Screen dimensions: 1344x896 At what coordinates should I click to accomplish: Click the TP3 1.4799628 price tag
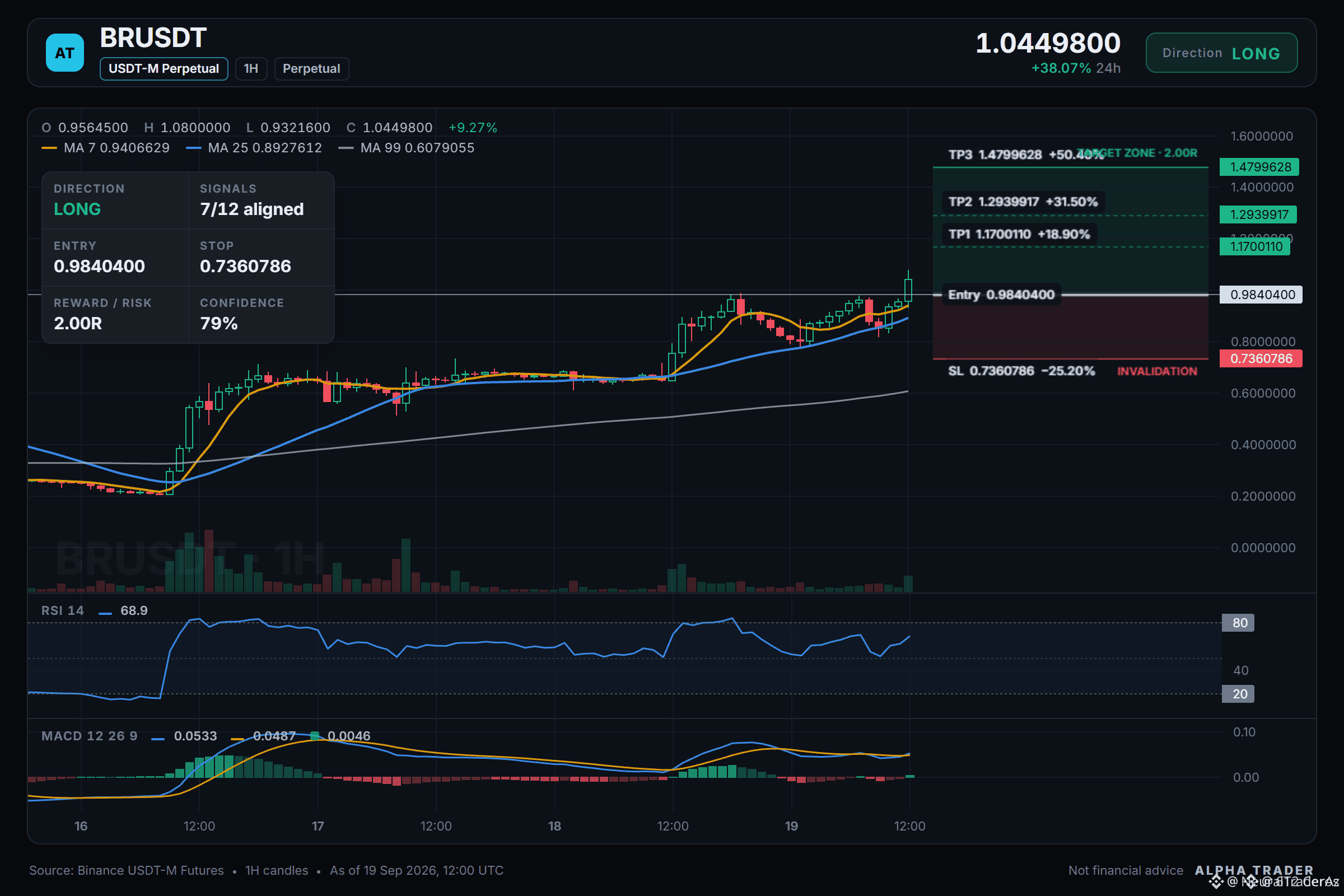1259,167
